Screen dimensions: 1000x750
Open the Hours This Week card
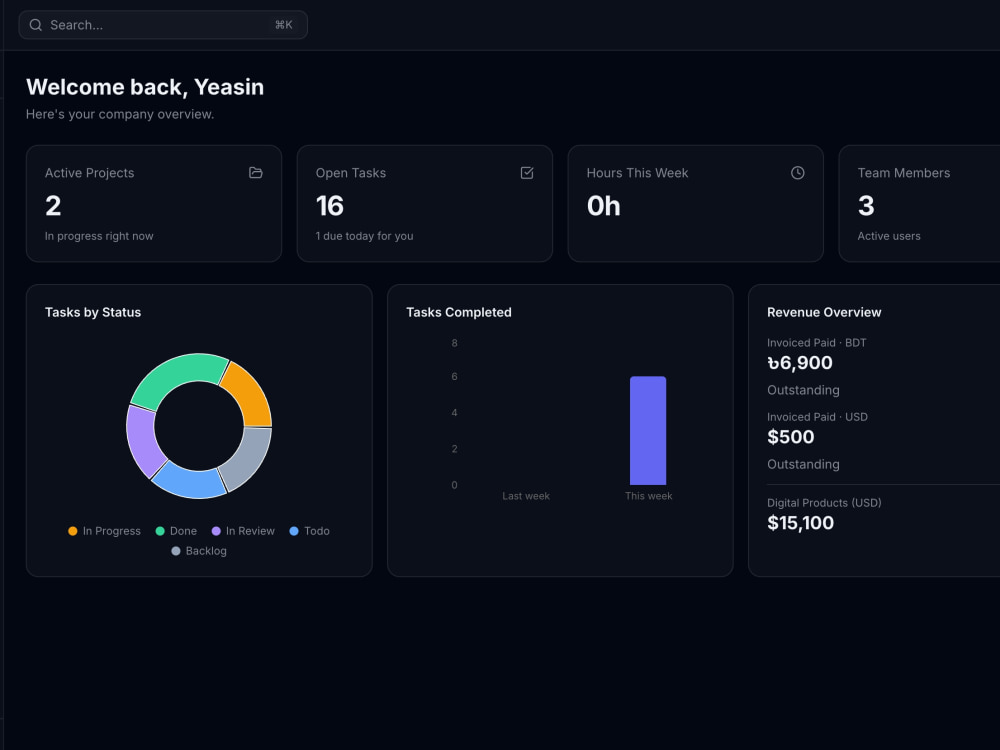696,203
